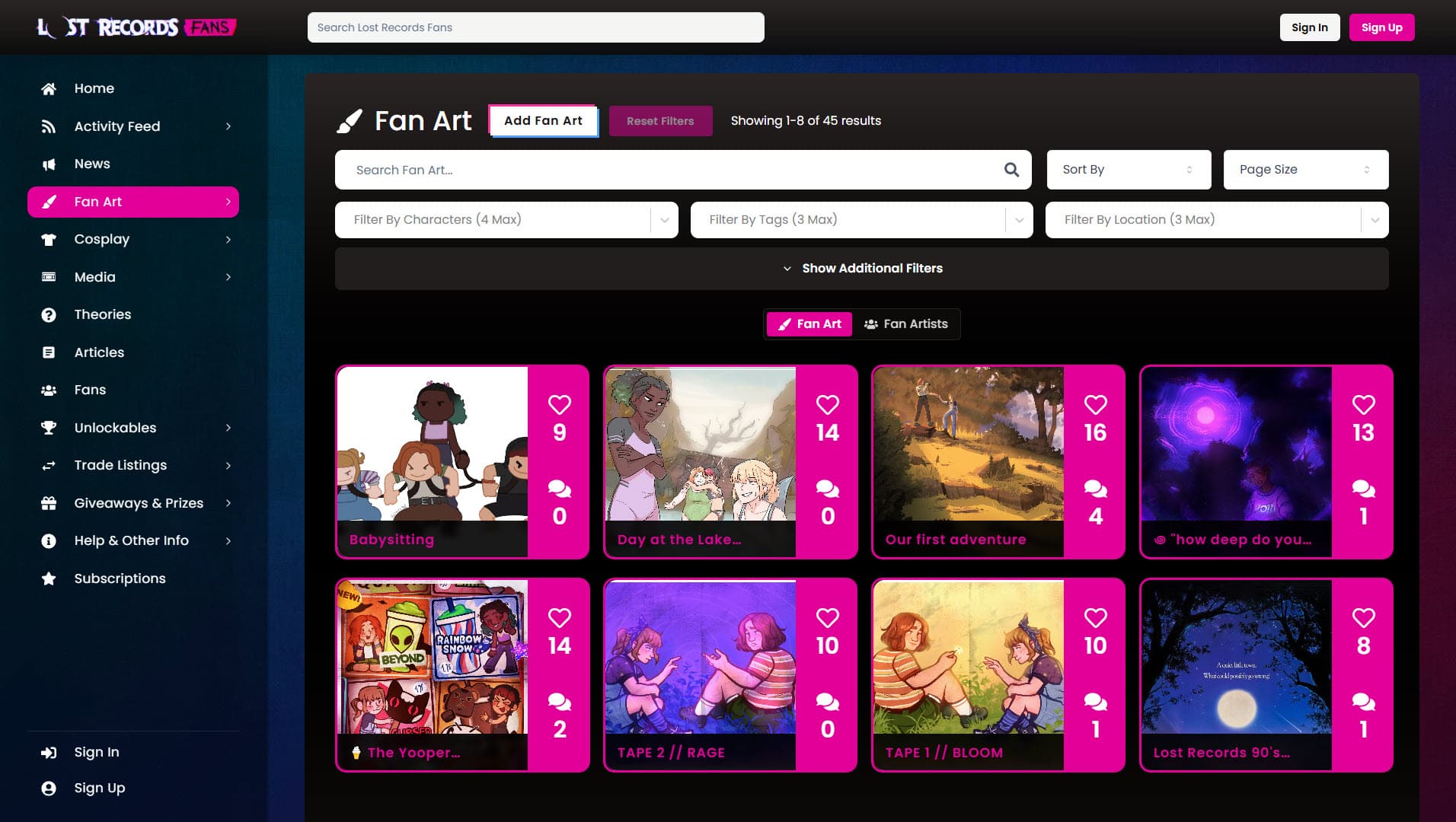Expand the Trade Listings chevron
Viewport: 1456px width, 822px height.
click(x=228, y=466)
